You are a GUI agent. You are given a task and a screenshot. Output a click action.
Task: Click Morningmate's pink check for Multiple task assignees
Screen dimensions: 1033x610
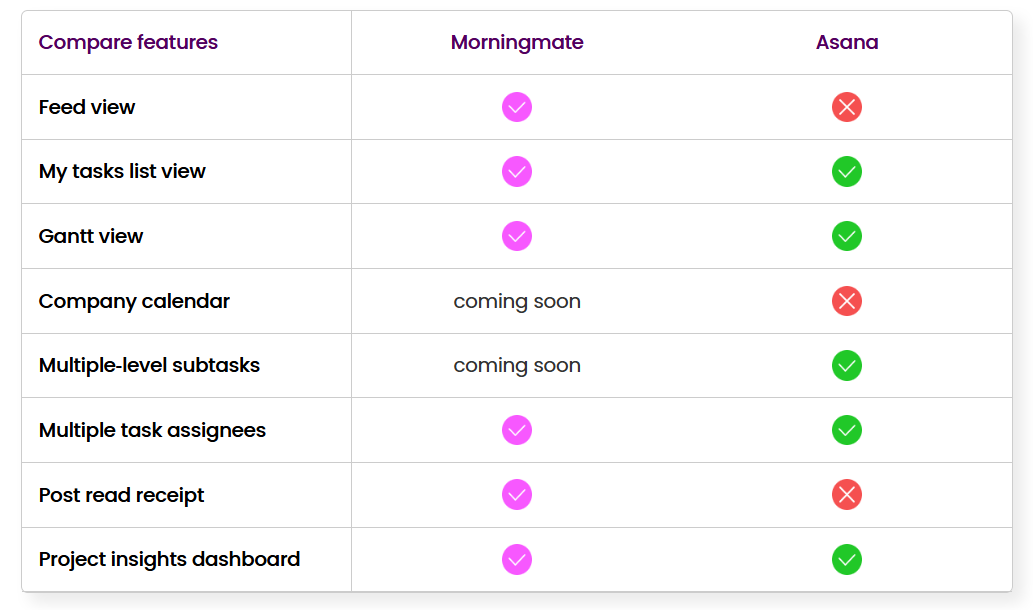[x=517, y=430]
